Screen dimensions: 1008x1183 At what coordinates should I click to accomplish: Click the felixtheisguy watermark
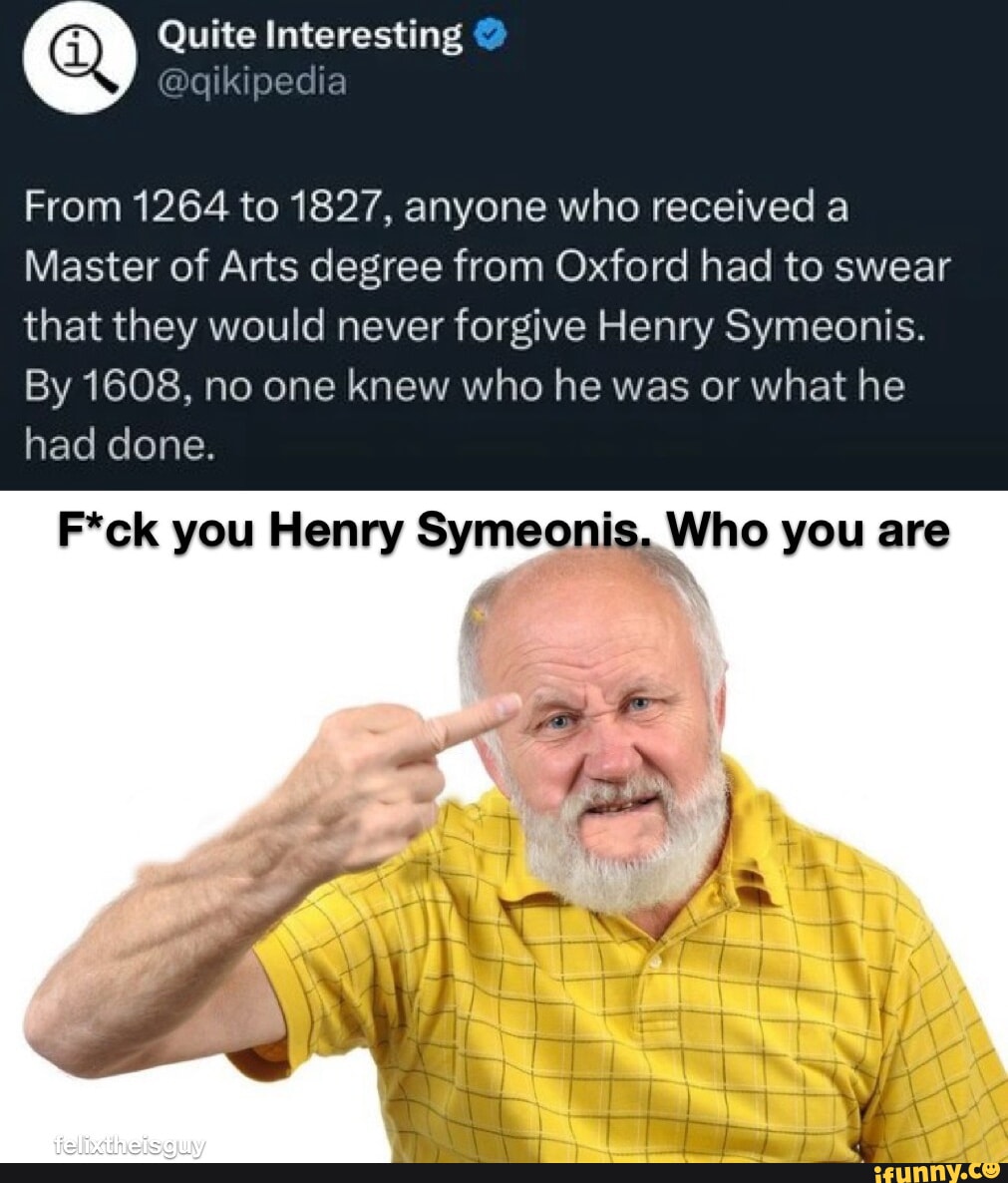[x=129, y=1147]
